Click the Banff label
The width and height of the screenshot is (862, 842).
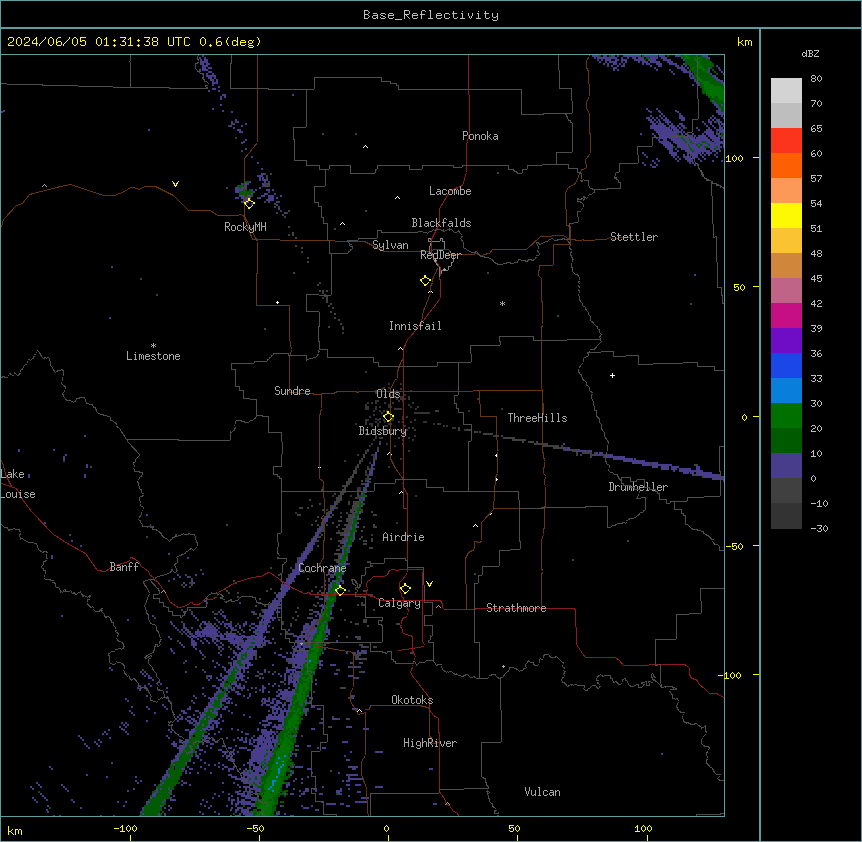click(x=124, y=567)
